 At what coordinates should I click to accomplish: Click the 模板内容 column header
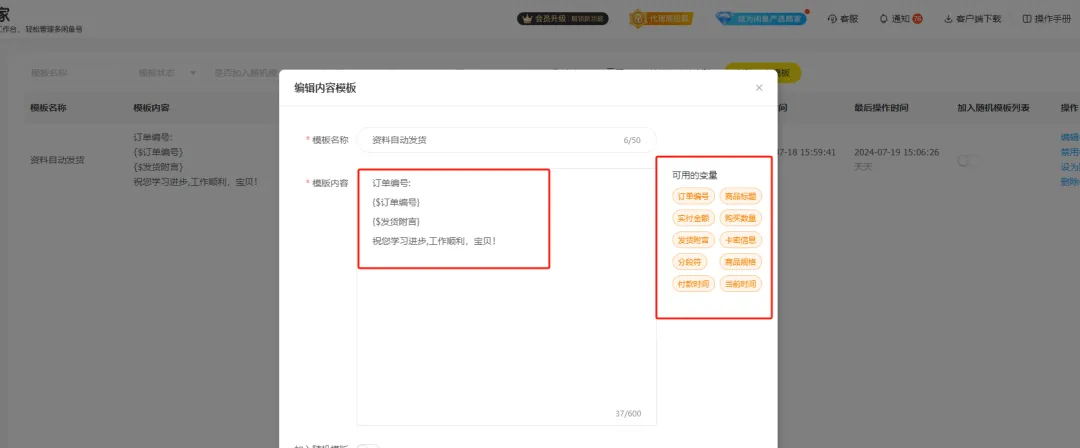pyautogui.click(x=152, y=108)
